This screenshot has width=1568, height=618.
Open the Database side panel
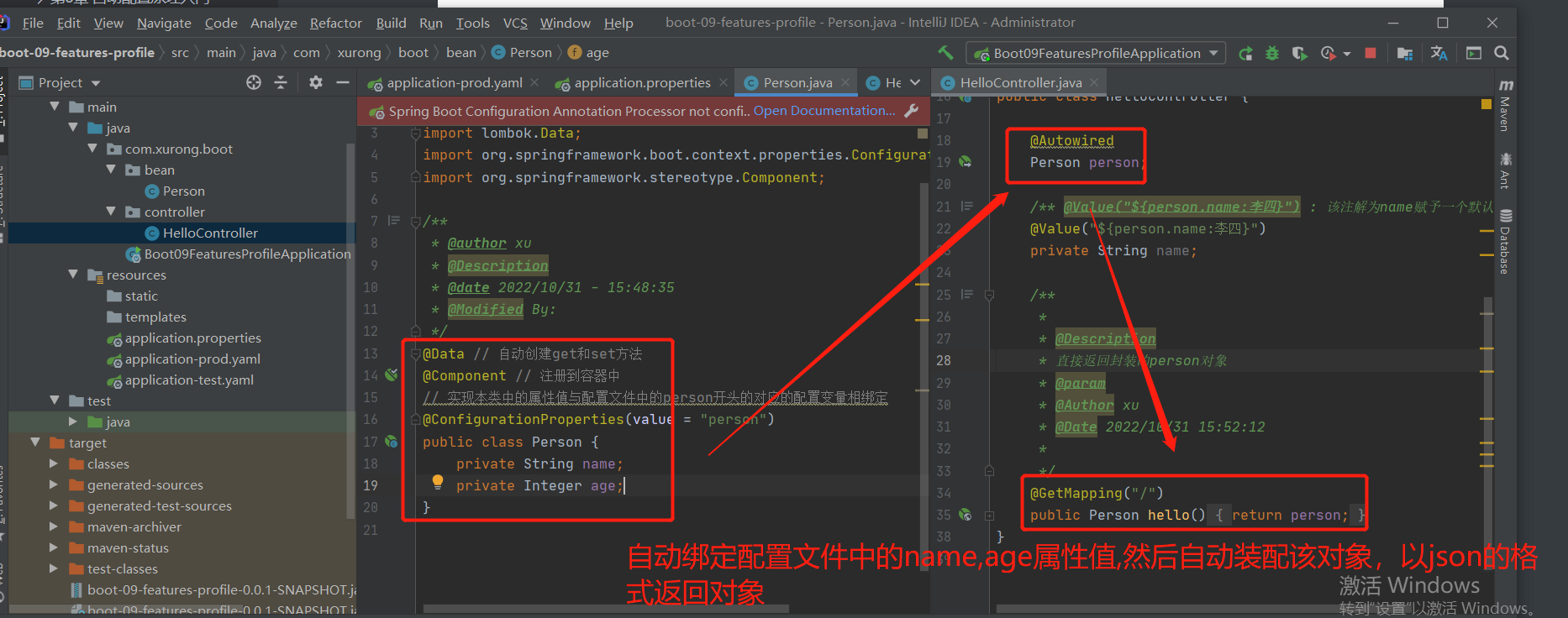[1505, 241]
